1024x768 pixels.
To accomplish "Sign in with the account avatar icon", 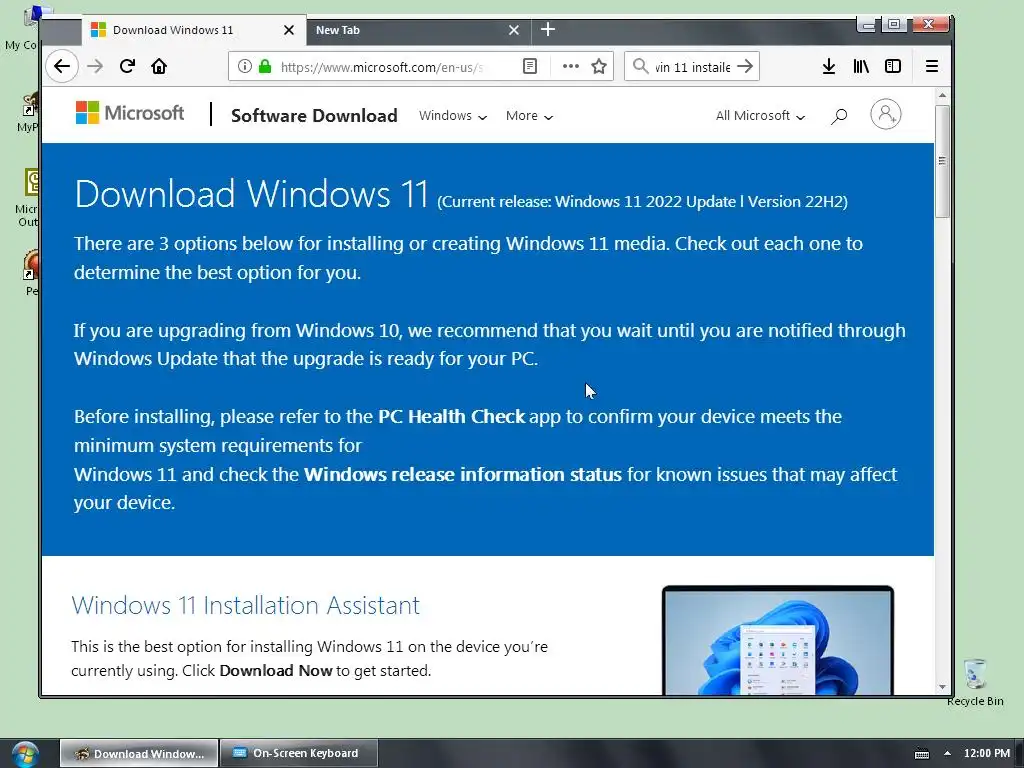I will coord(886,114).
